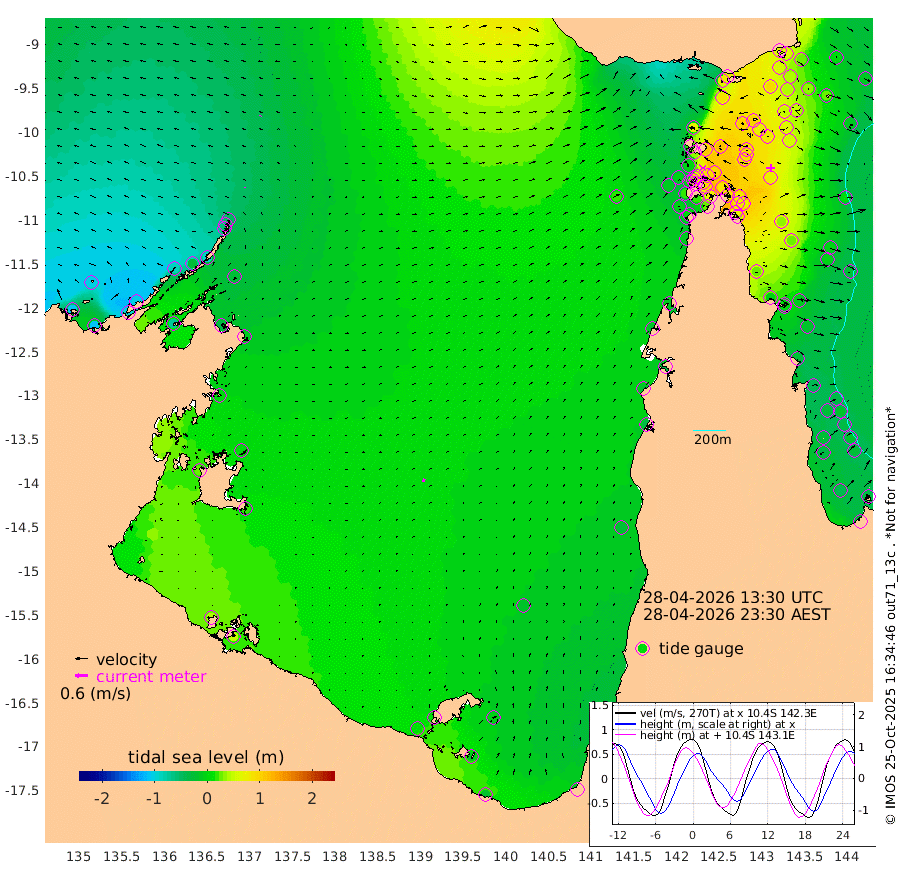The width and height of the screenshot is (900, 878).
Task: Click the longitude axis label "136.5"
Action: point(207,857)
